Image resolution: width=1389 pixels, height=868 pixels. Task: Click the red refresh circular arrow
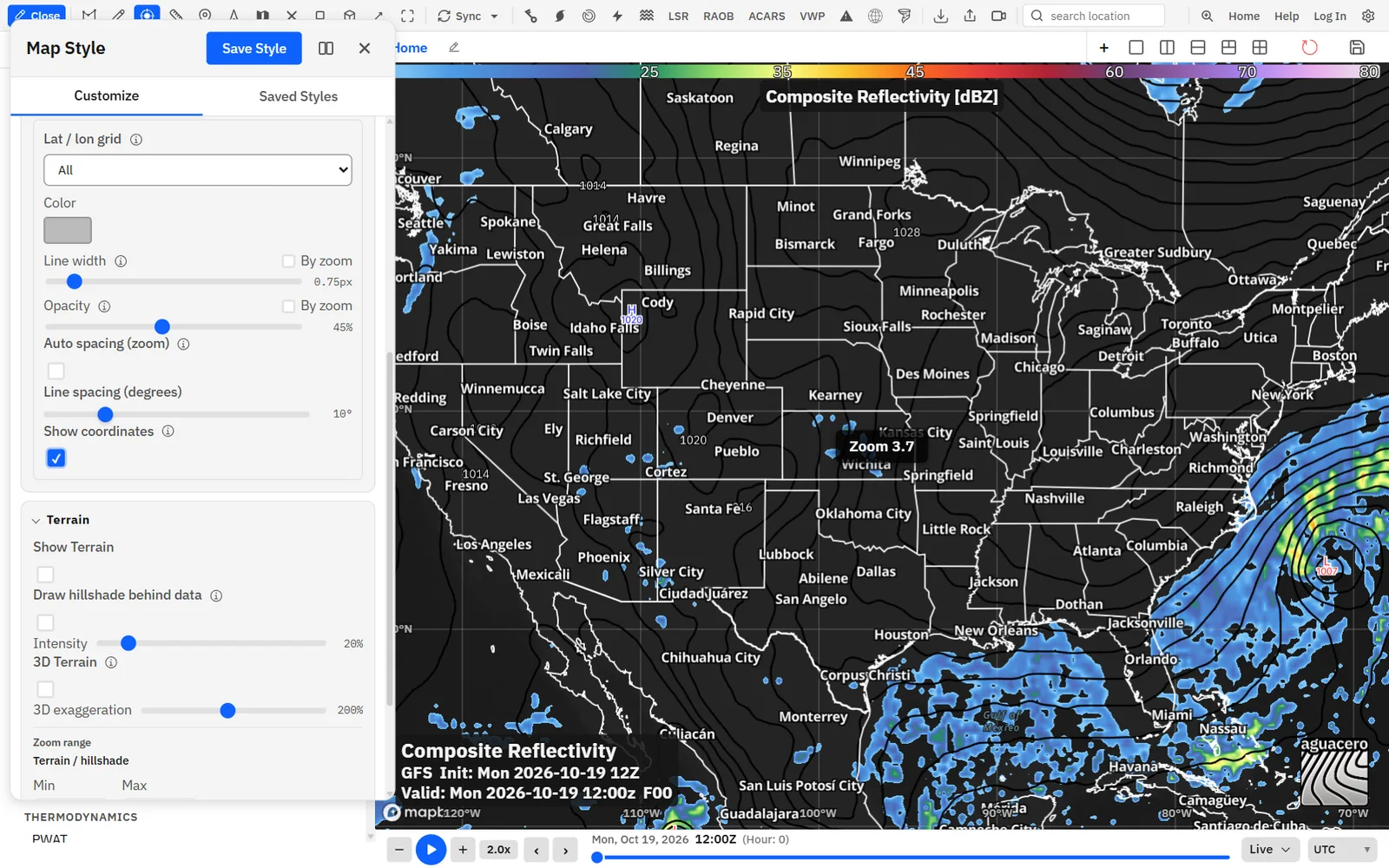coord(1309,47)
